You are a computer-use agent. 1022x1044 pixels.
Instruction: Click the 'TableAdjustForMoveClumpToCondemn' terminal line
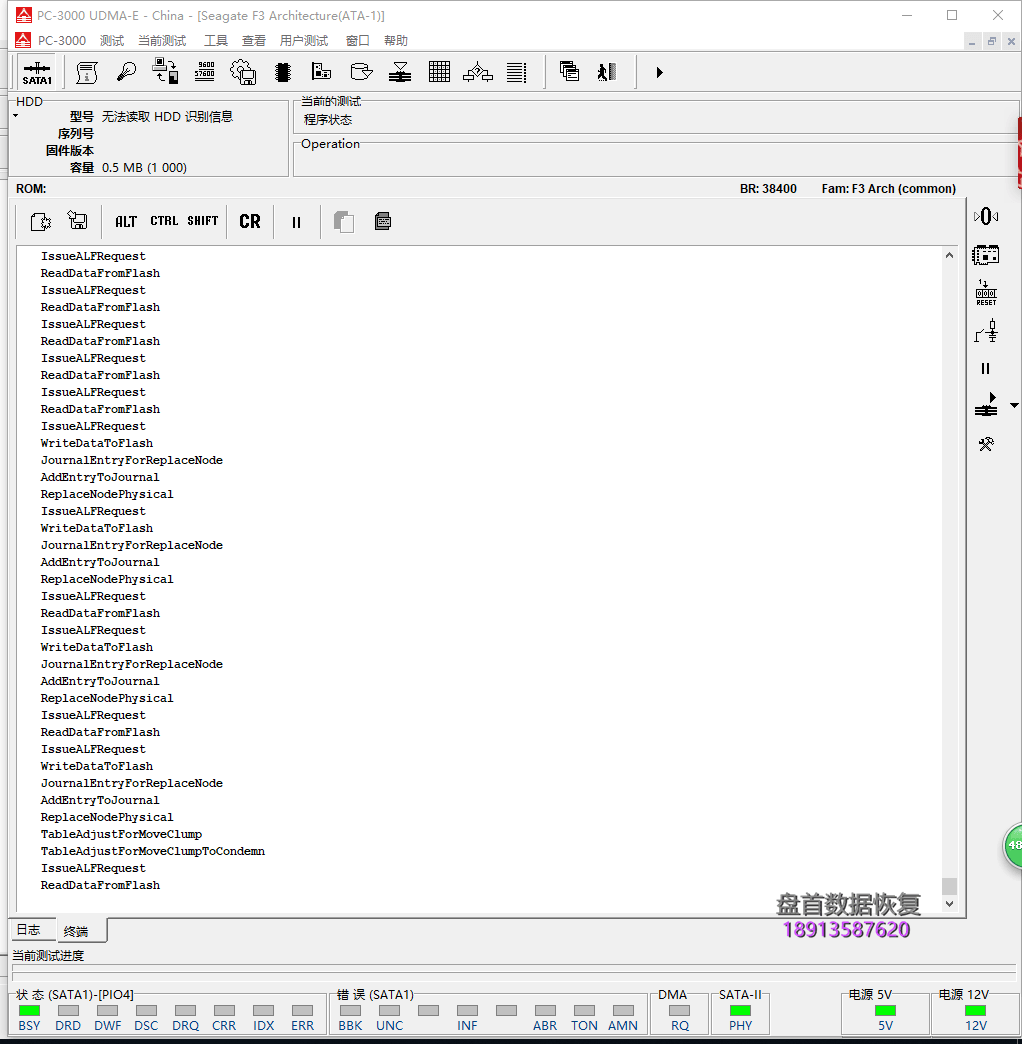[152, 851]
